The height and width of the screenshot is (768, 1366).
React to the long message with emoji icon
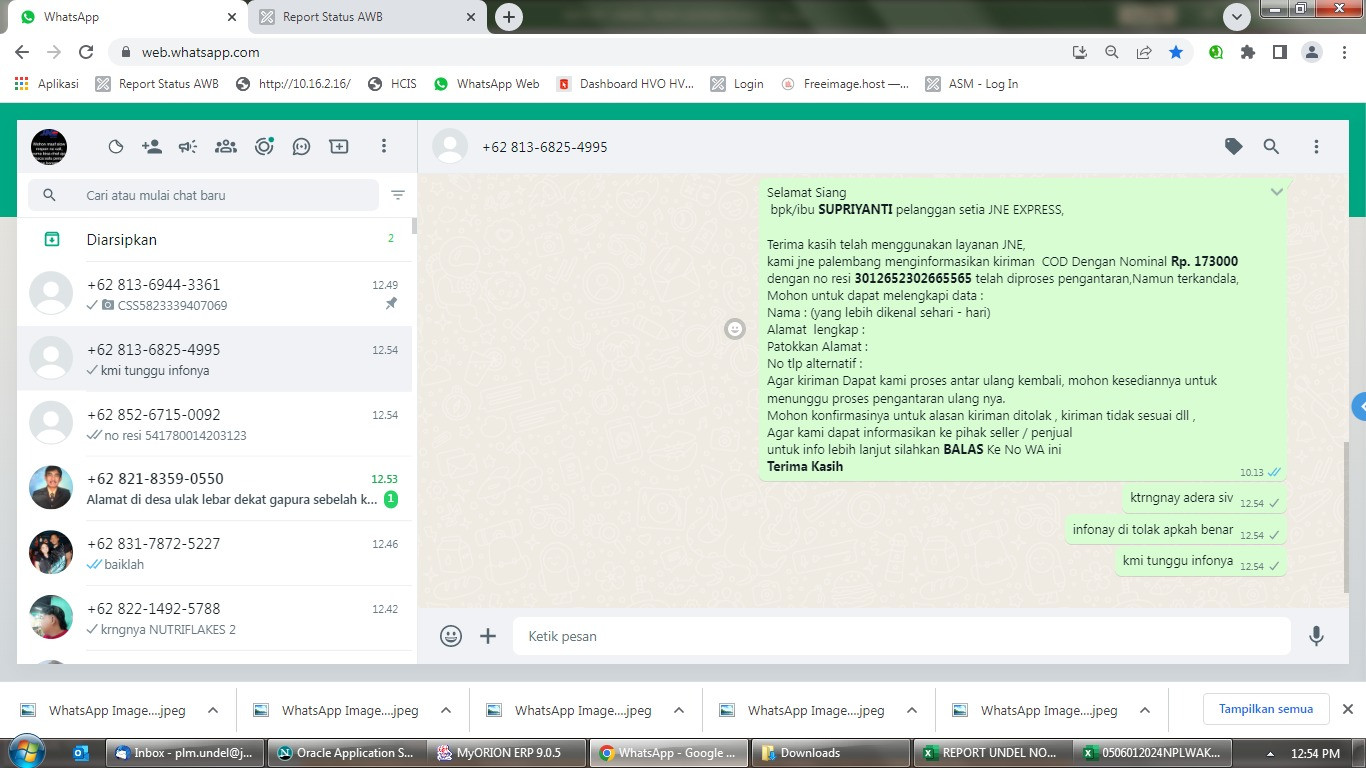click(x=735, y=329)
